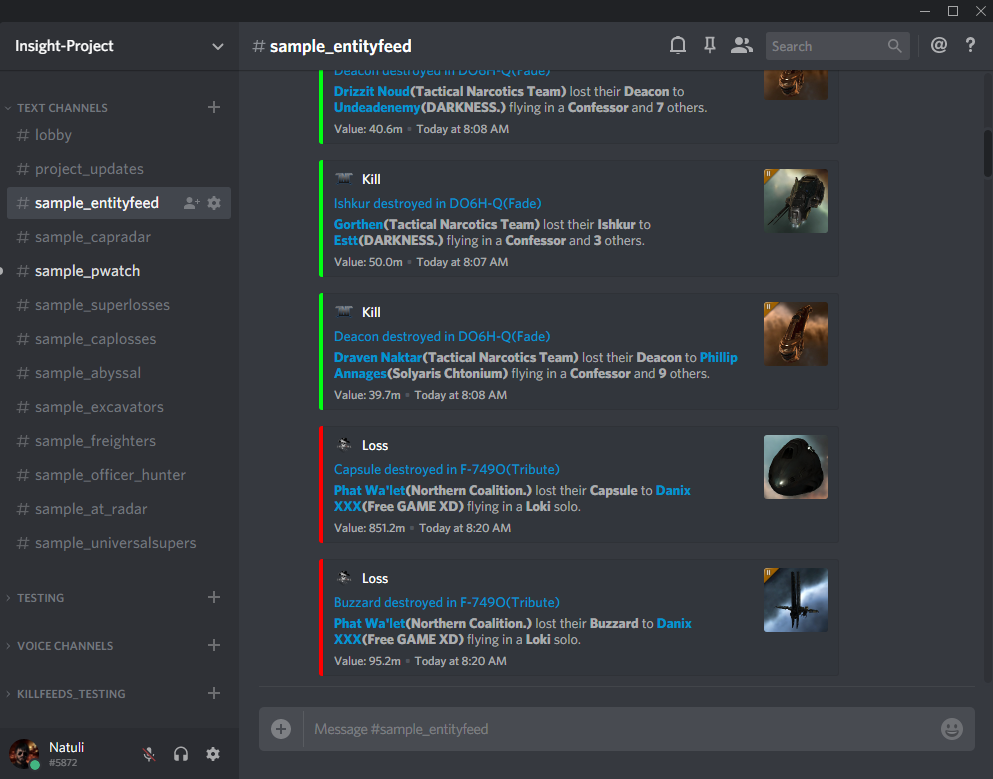
Task: Open Capsule destroyed in F-749O(Tribute) link
Action: 447,469
